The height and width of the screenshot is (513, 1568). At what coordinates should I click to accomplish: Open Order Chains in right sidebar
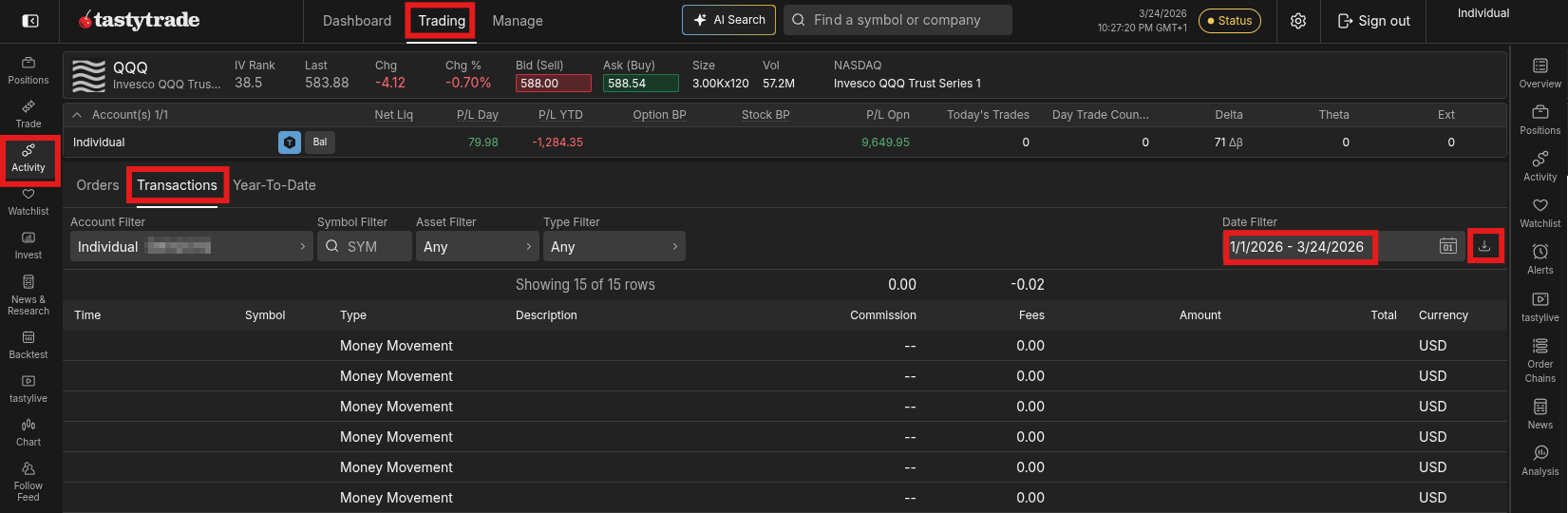tap(1540, 359)
